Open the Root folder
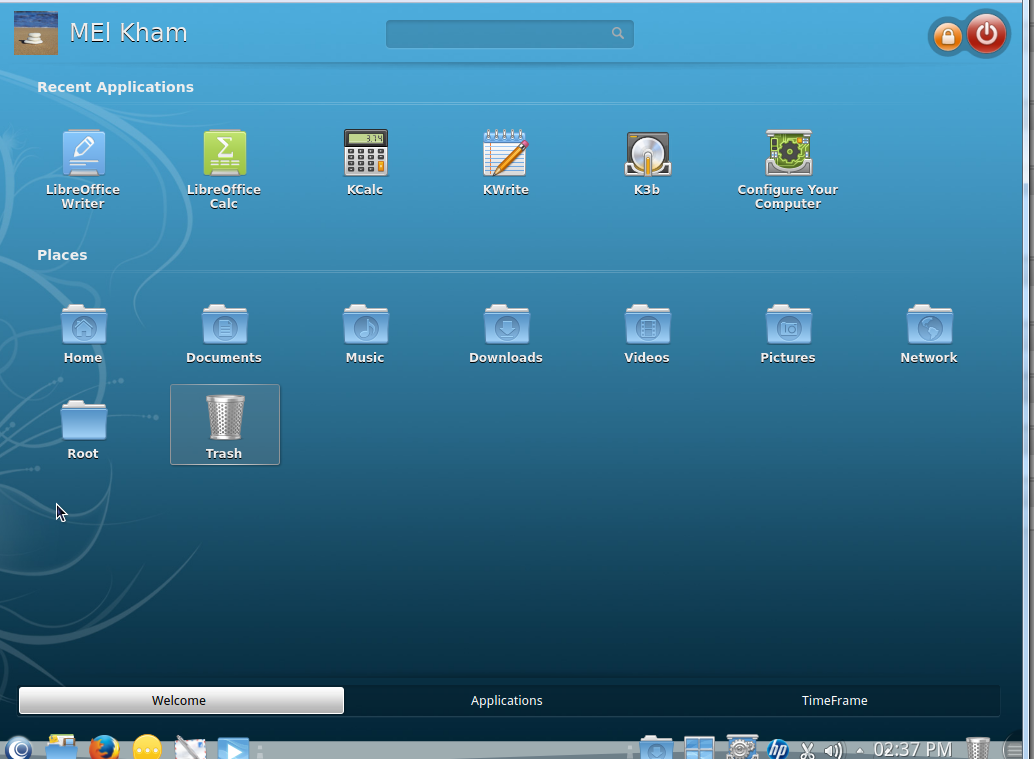This screenshot has width=1034, height=759. [x=83, y=429]
